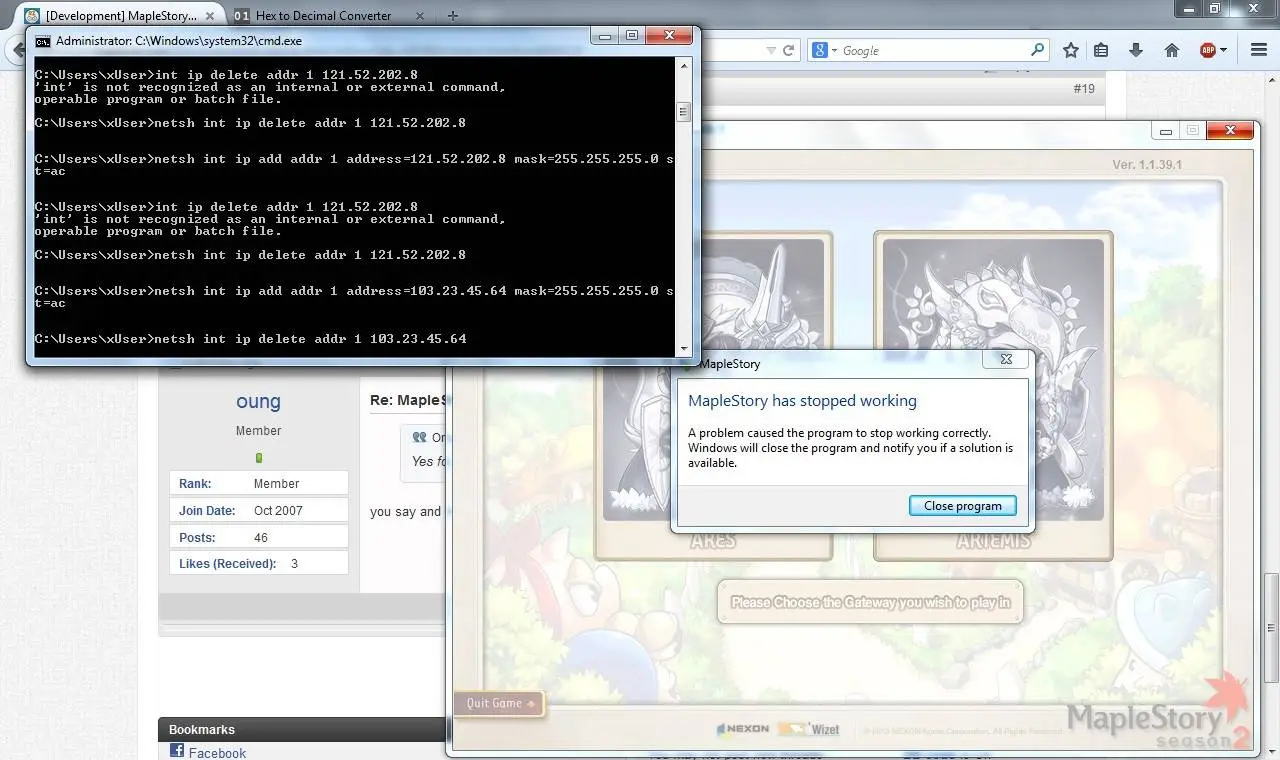Click Close program in the error dialog
This screenshot has width=1280, height=760.
tap(962, 506)
